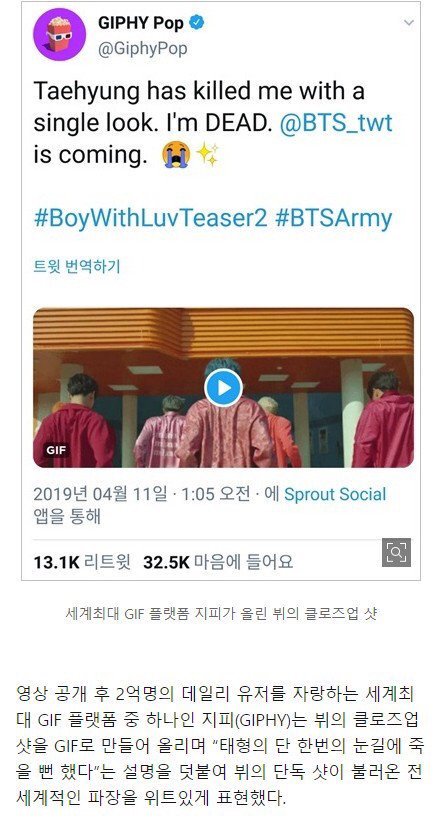Click the GIPHY Pop profile avatar
This screenshot has height=827, width=441.
click(60, 35)
